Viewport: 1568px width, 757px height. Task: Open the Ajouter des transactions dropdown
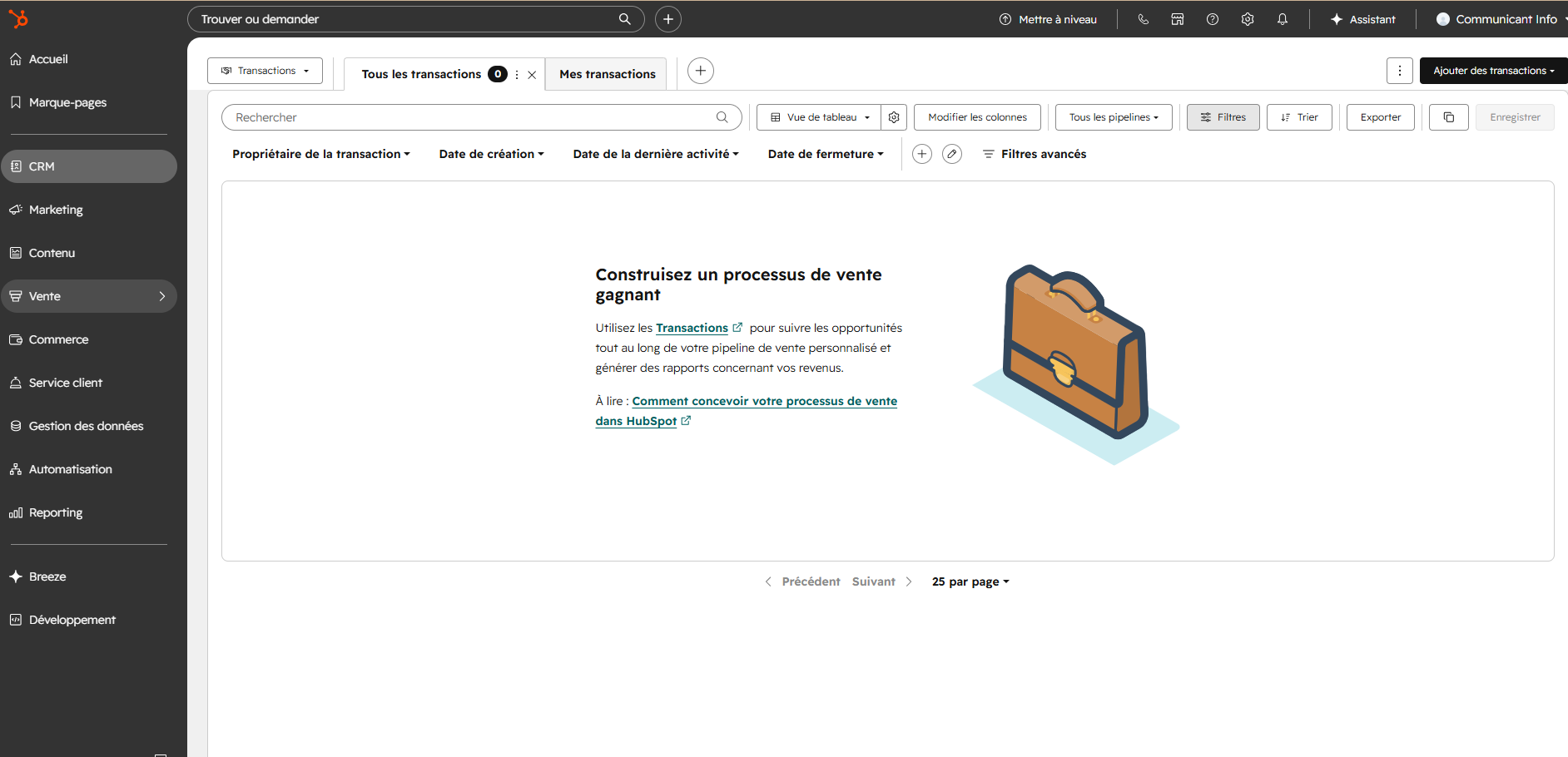tap(1493, 71)
